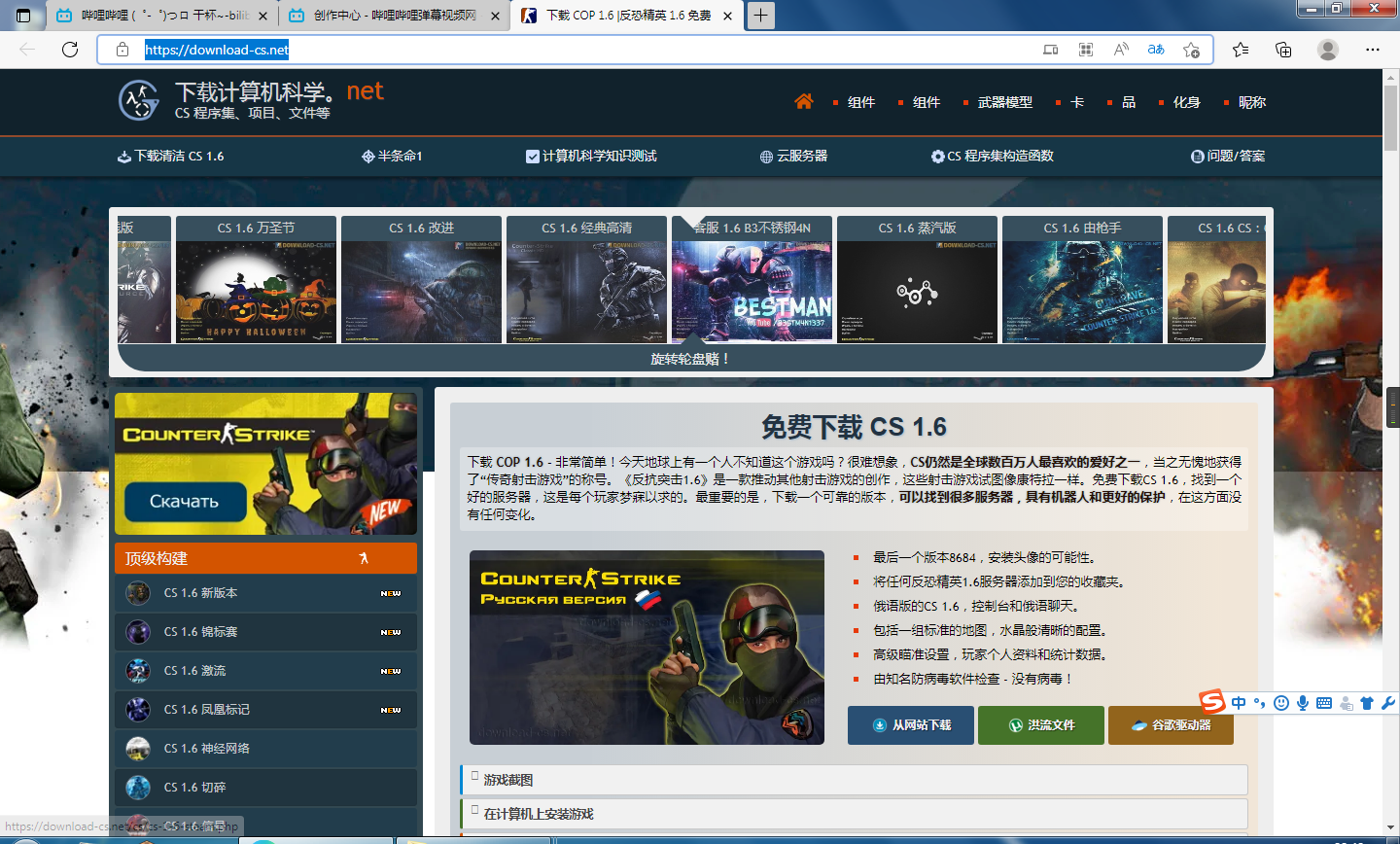Switch to the 哔哩哔哩 干杯 browser tab
The image size is (1400, 844).
pos(161,16)
